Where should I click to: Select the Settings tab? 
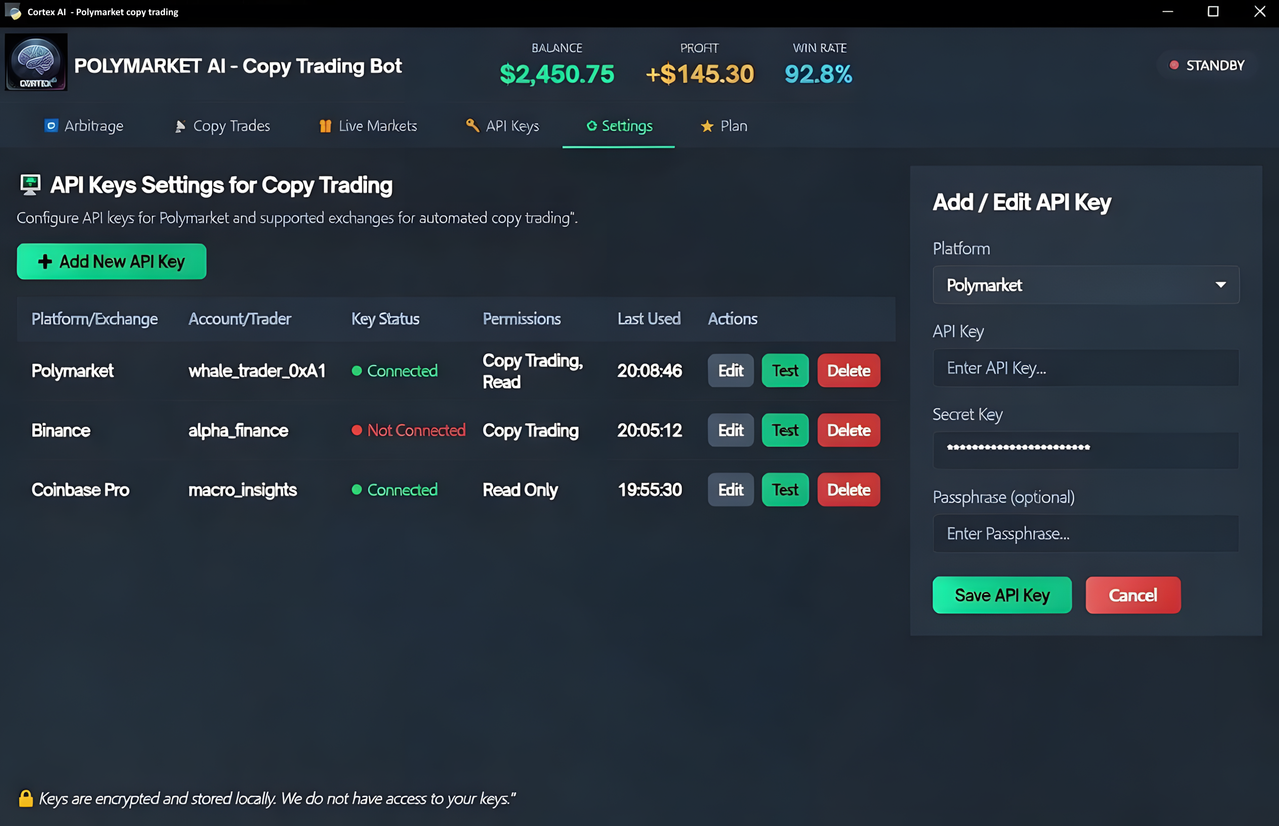coord(619,126)
